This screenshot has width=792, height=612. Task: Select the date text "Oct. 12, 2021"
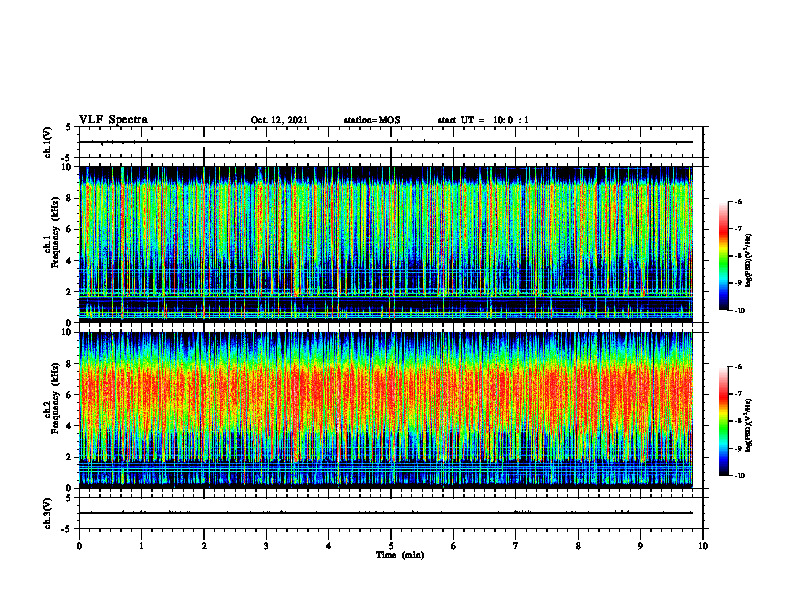(279, 120)
